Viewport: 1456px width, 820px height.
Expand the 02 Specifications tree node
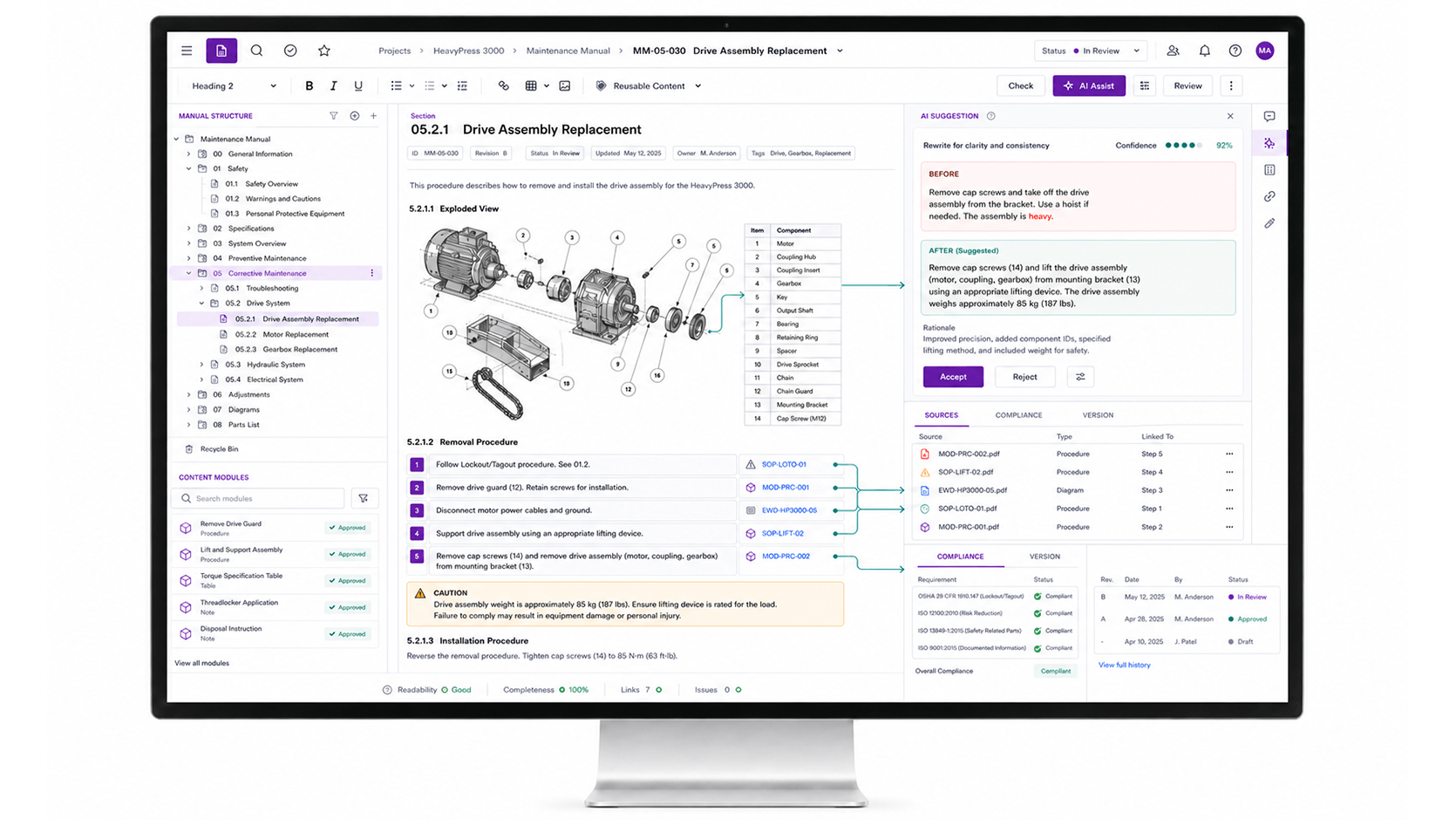click(x=189, y=229)
